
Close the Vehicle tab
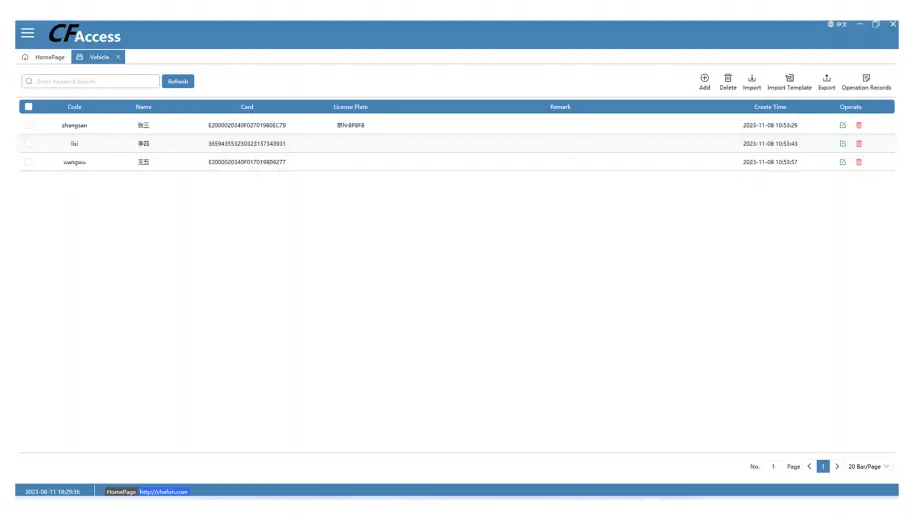tap(118, 57)
